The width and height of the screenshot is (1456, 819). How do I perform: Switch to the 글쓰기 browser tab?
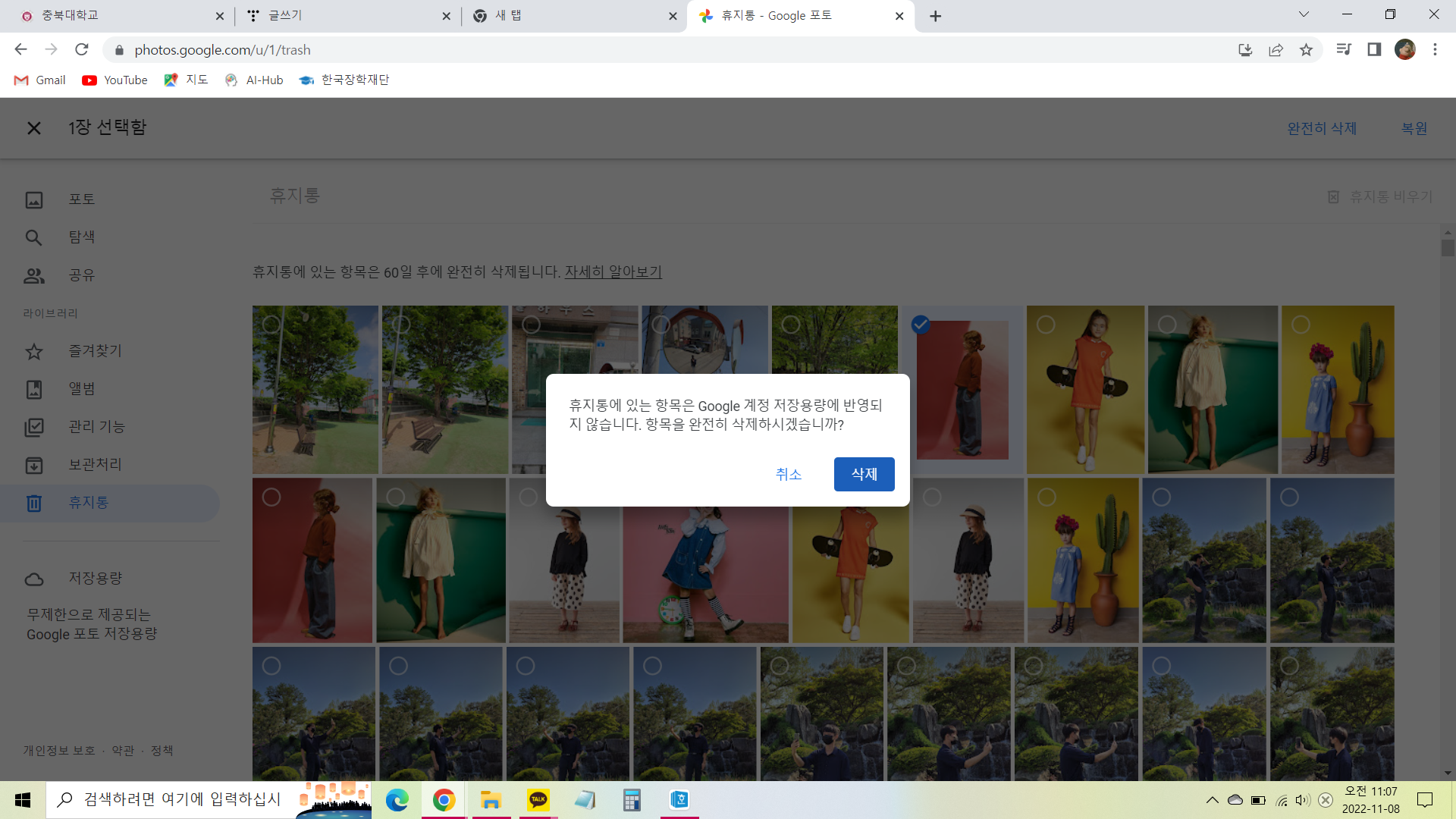341,16
